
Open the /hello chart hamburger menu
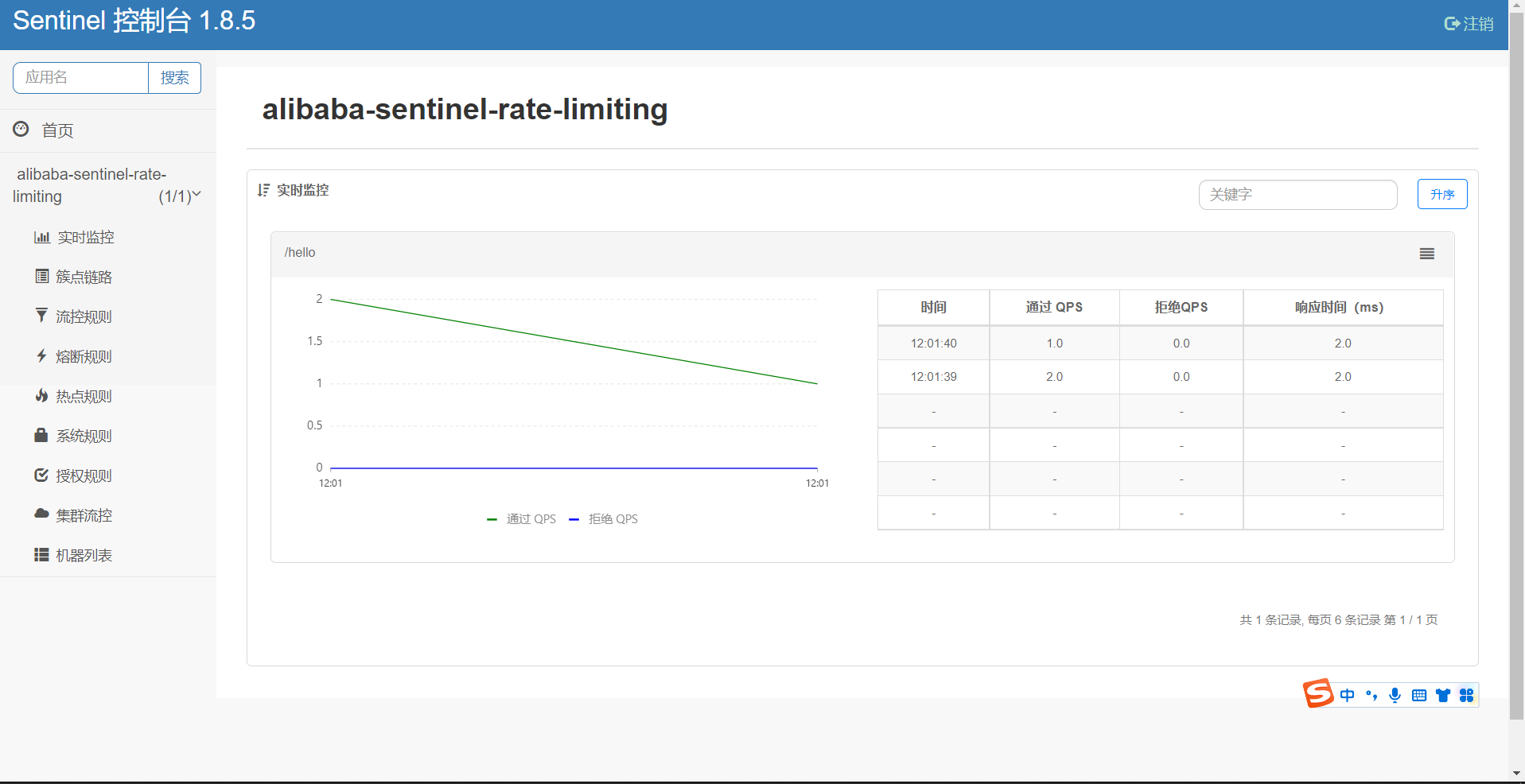tap(1427, 254)
